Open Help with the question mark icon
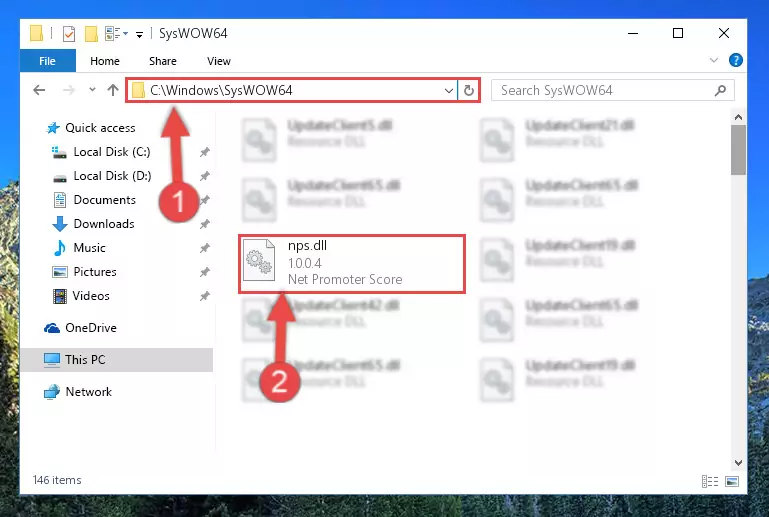Viewport: 769px width, 517px height. [x=735, y=60]
